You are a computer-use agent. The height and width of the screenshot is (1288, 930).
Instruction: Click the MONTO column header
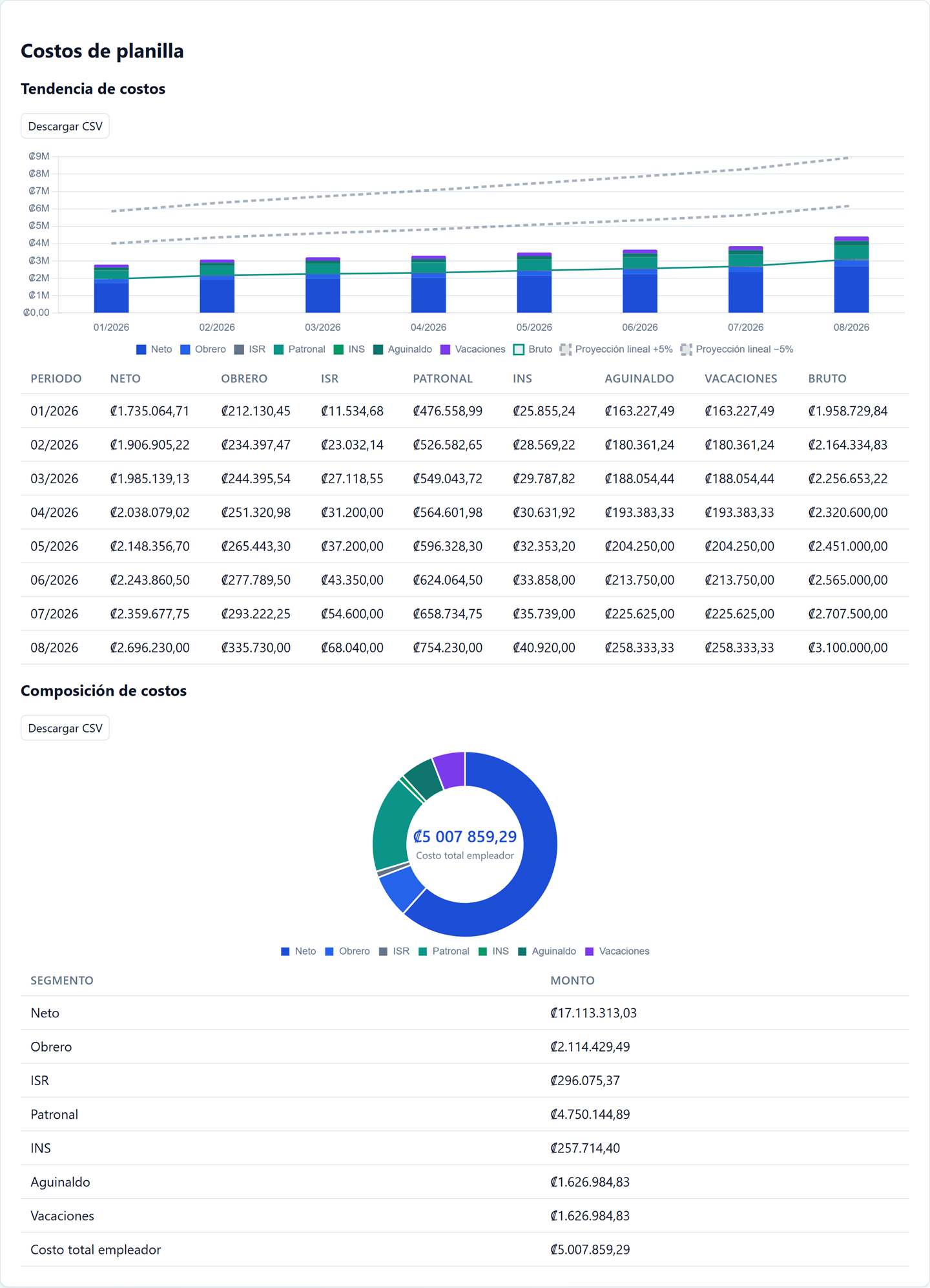point(572,981)
